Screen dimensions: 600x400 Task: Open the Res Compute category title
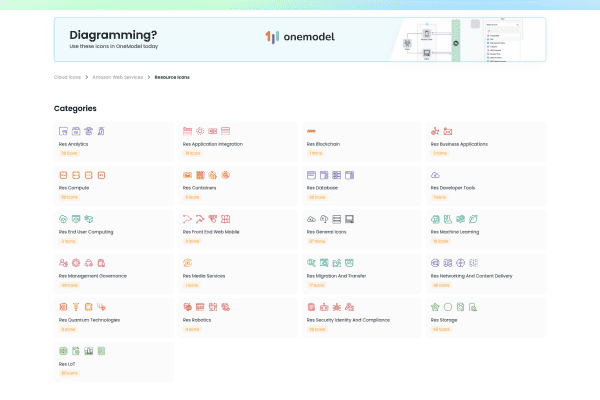point(74,188)
